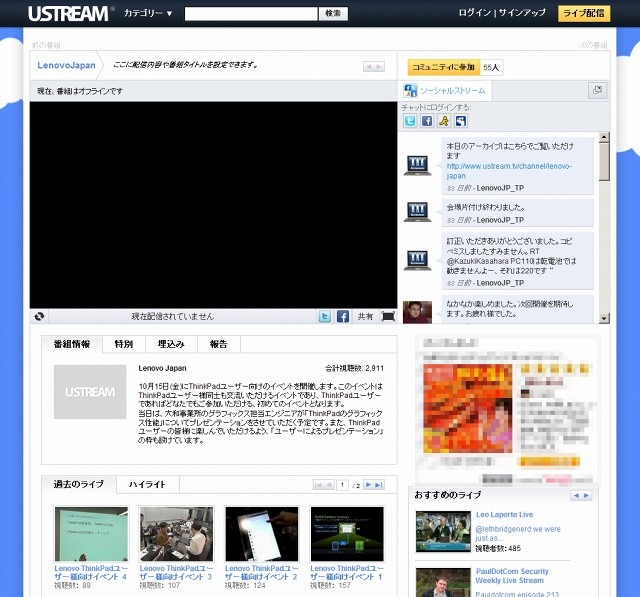This screenshot has width=640, height=597.
Task: Share on Facebook icon under the player
Action: 343,316
